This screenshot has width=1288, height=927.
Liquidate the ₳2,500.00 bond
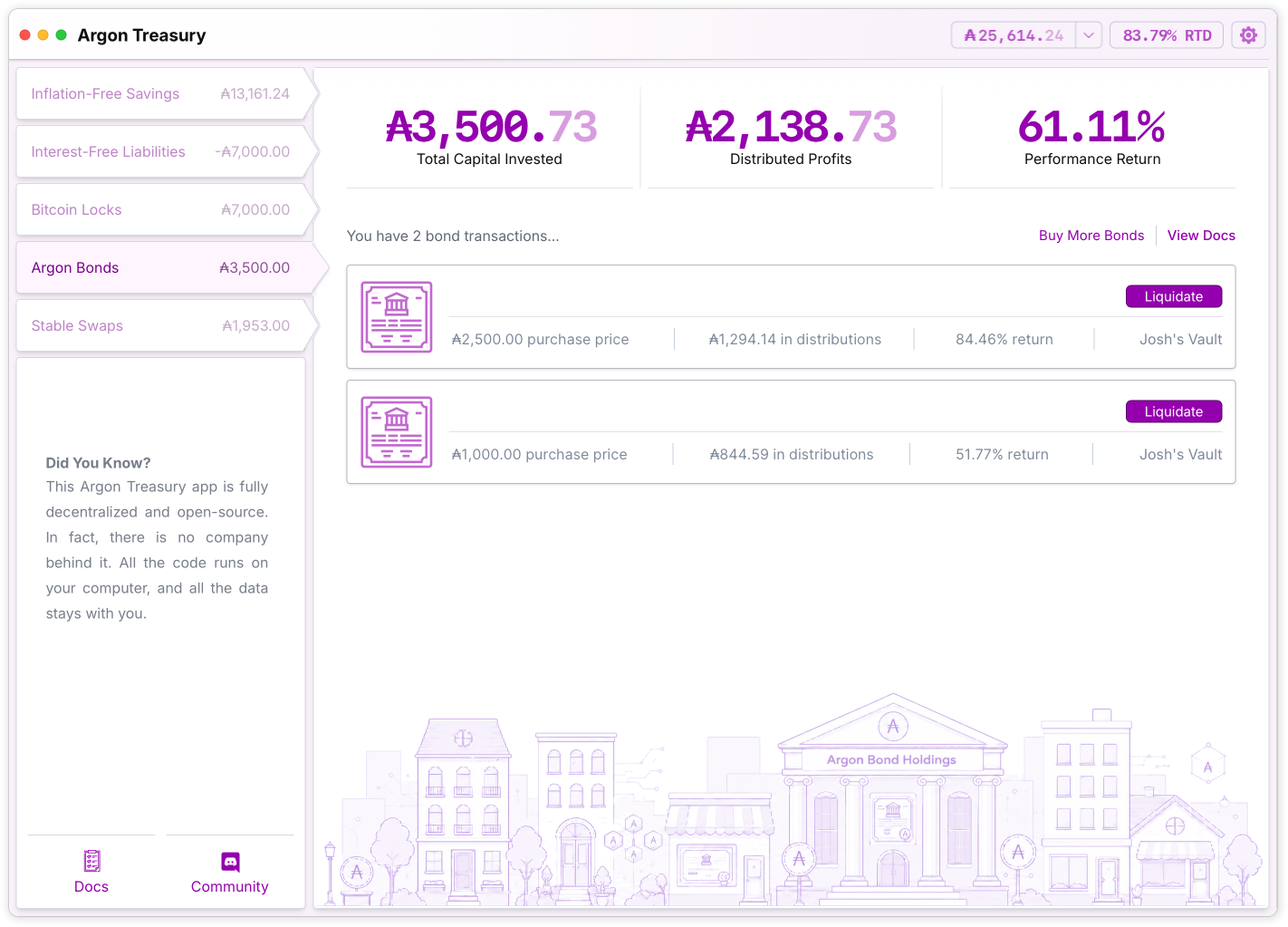click(x=1174, y=296)
